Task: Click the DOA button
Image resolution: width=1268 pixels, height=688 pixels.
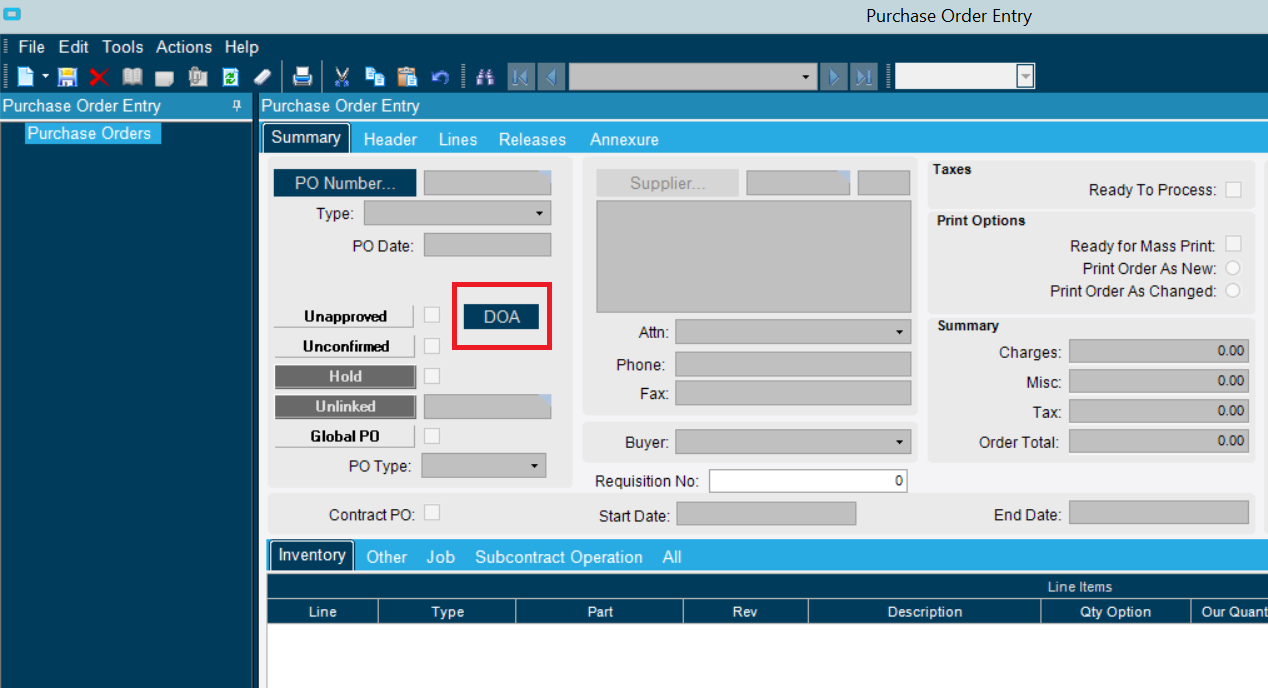Action: coord(501,316)
